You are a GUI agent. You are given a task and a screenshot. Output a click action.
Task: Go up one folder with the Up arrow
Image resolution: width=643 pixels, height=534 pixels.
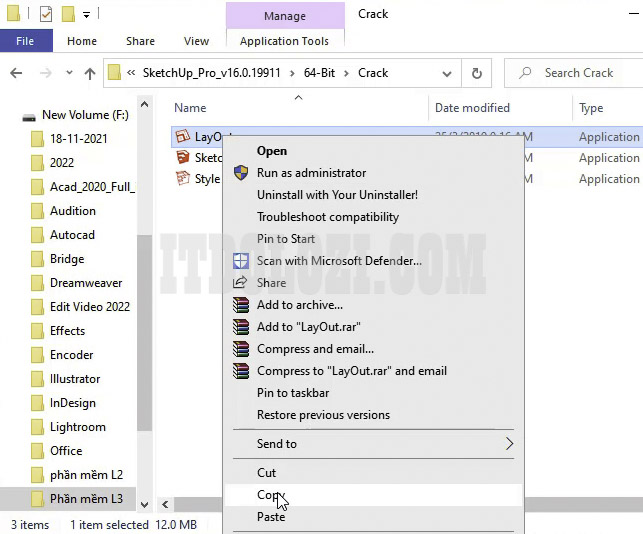[x=90, y=73]
